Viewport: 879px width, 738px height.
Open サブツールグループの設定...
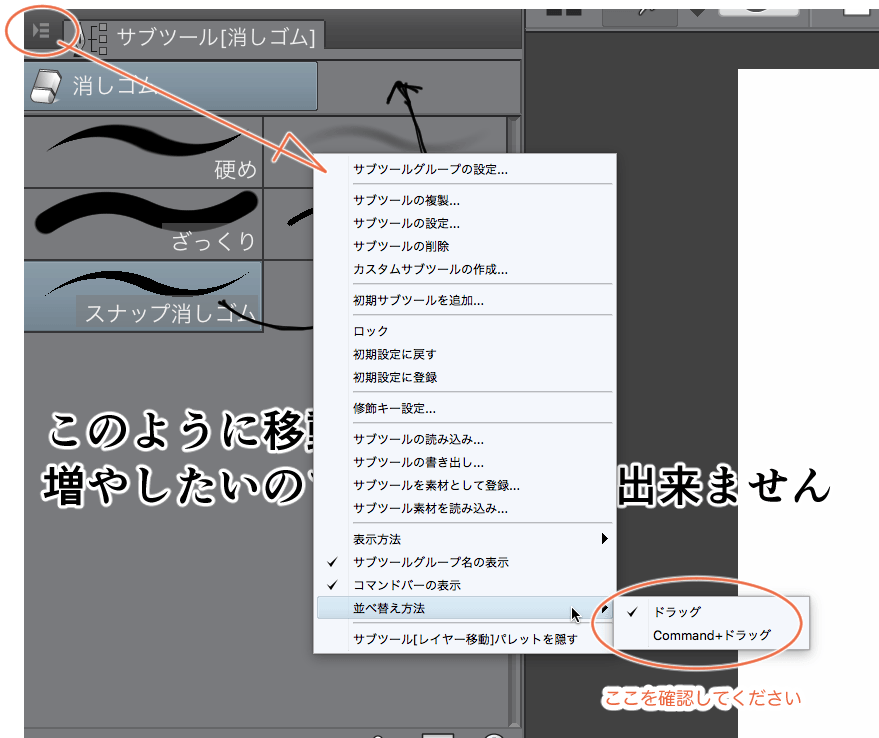[430, 169]
